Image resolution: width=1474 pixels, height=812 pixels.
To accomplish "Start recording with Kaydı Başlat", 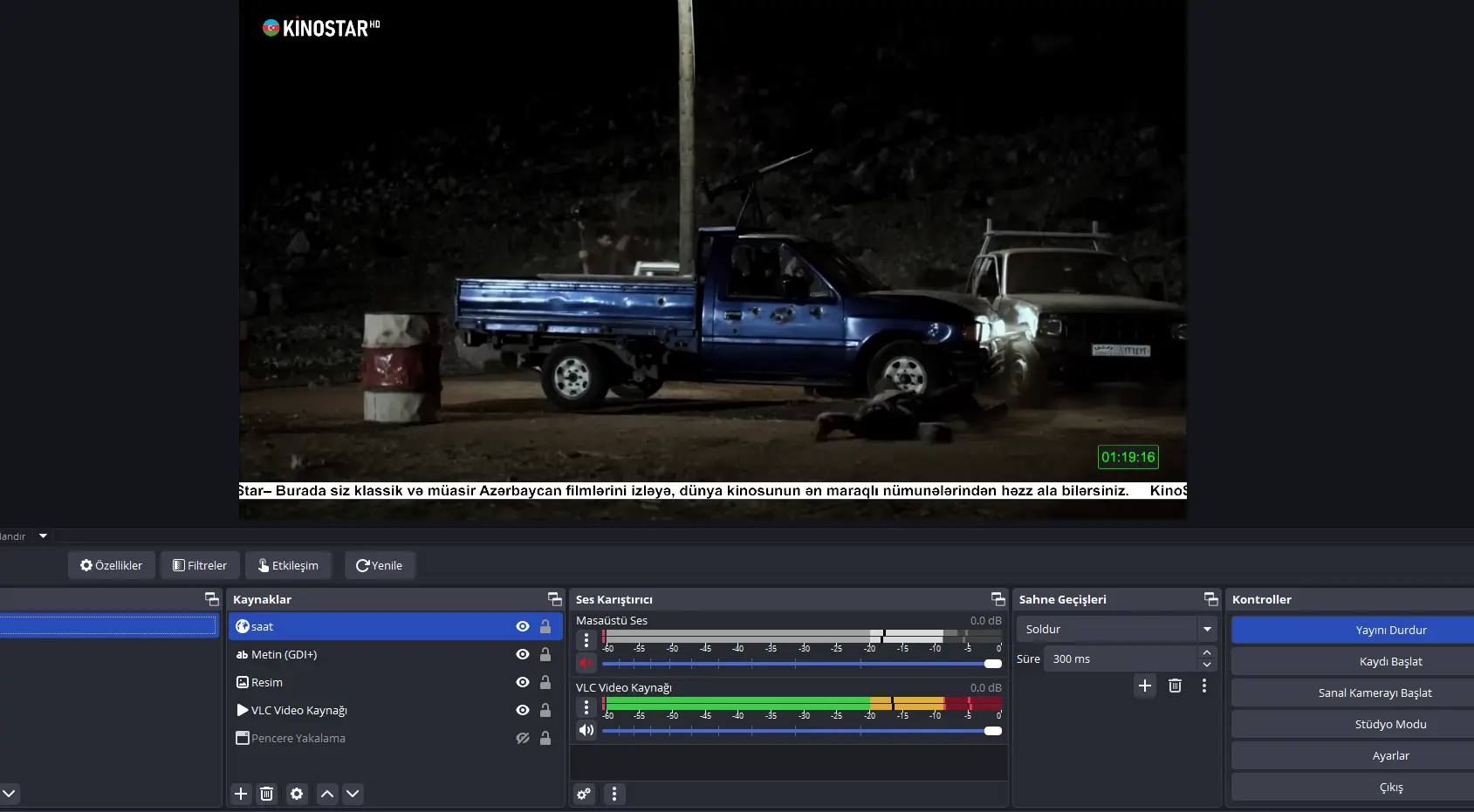I will point(1353,661).
